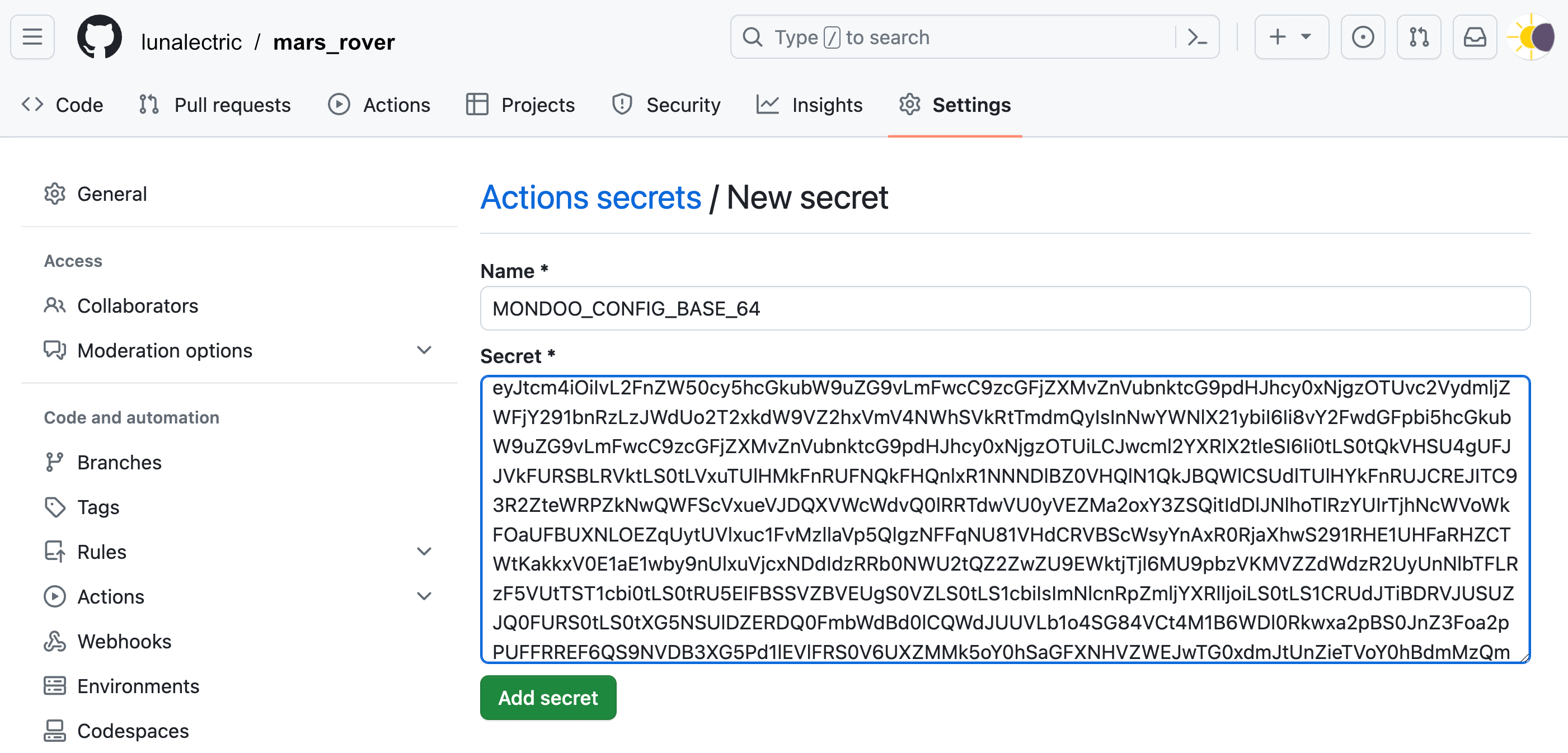The height and width of the screenshot is (753, 1568).
Task: Open pull requests icon in header
Action: (x=1419, y=36)
